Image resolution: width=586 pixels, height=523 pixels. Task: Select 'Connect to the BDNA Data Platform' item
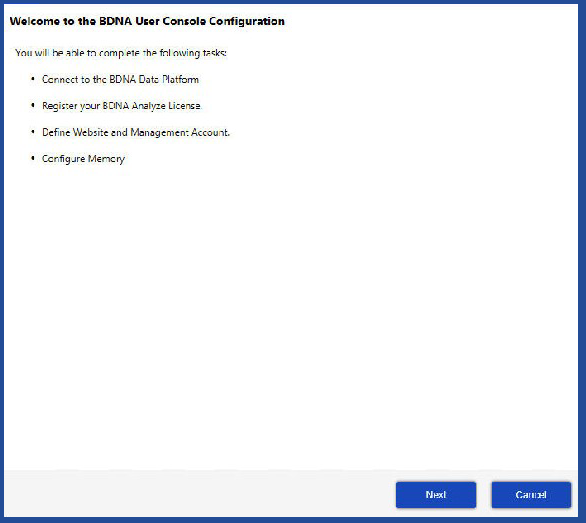click(x=120, y=79)
